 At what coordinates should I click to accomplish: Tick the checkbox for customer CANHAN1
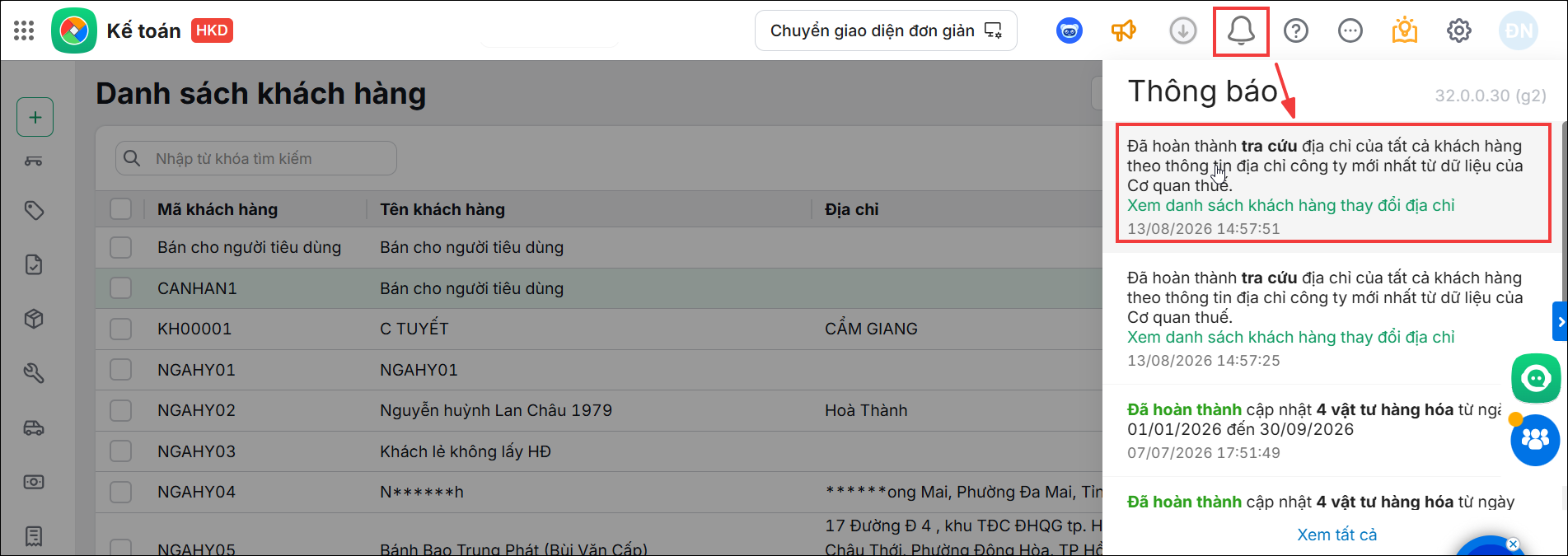[x=121, y=288]
